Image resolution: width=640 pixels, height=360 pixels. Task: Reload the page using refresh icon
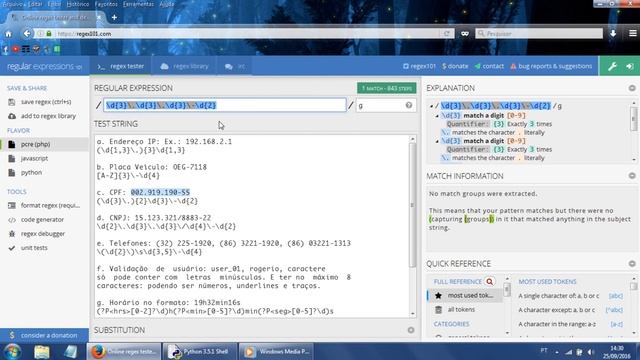coord(447,33)
